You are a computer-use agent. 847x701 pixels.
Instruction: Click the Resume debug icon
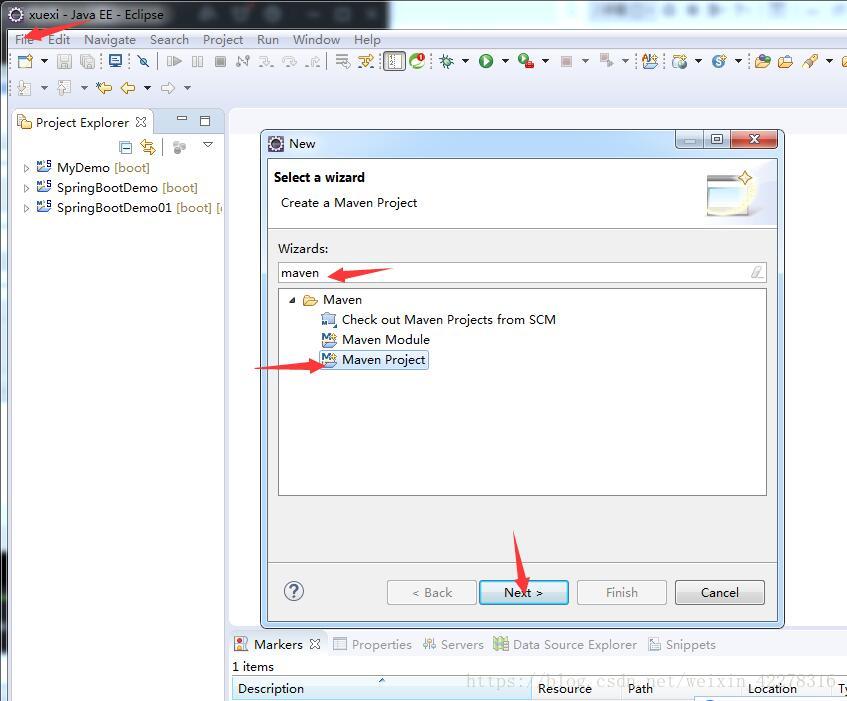pos(174,61)
